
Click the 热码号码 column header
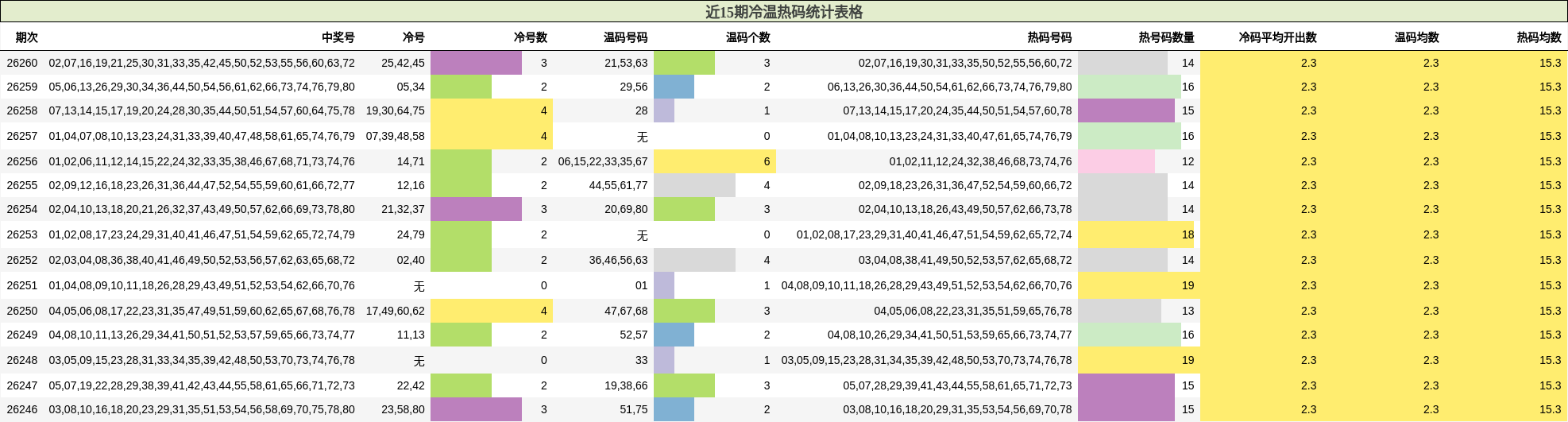(x=1050, y=37)
